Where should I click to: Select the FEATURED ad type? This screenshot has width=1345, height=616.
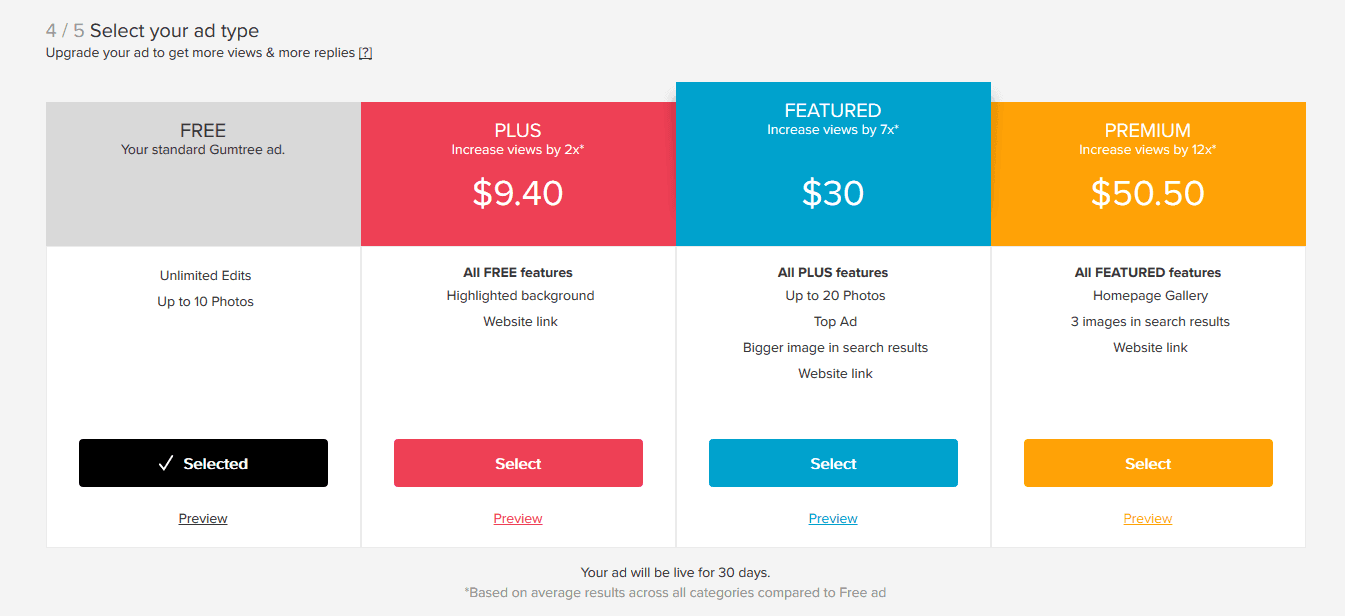pyautogui.click(x=833, y=464)
